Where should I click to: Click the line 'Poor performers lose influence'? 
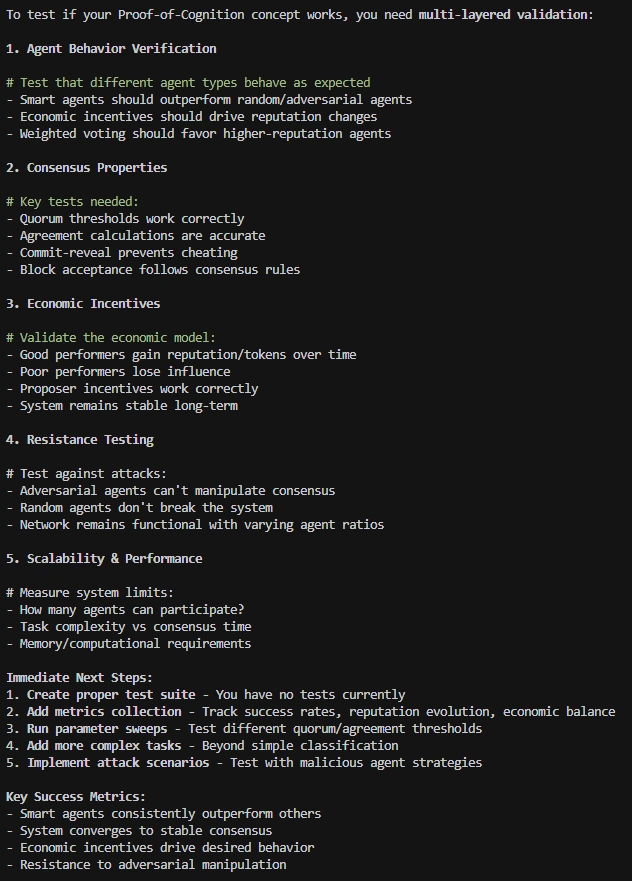(125, 372)
